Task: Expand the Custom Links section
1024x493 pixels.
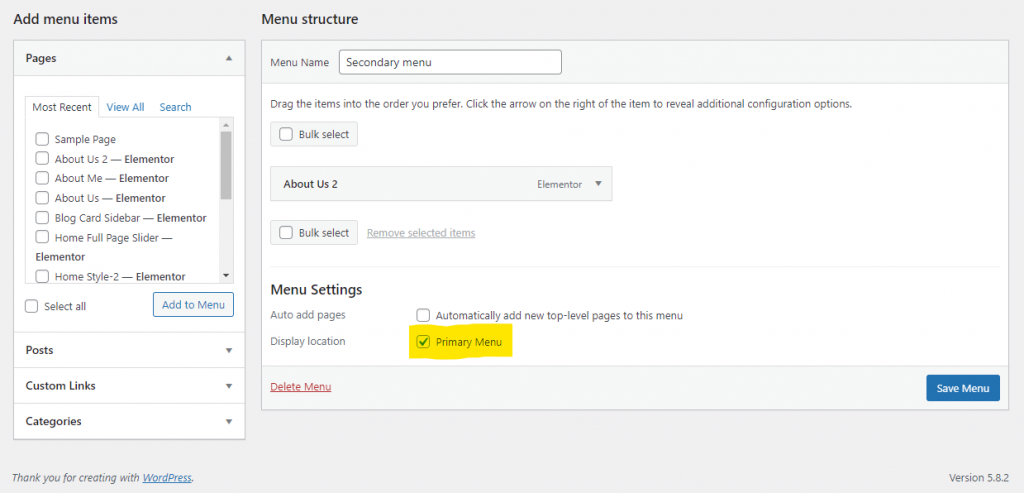Action: (x=129, y=386)
